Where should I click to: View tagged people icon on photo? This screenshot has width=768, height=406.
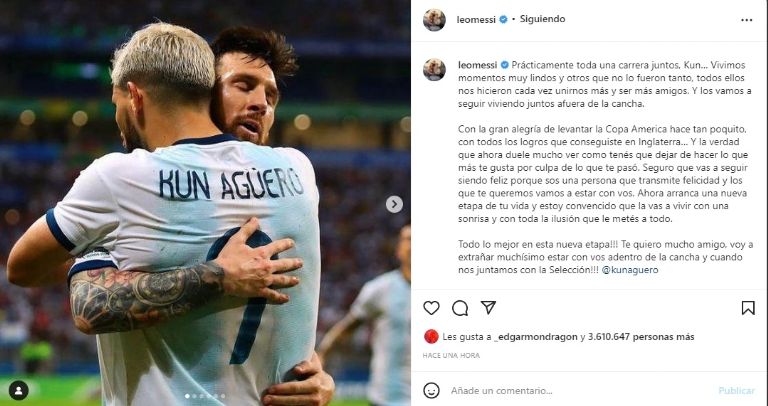click(x=19, y=390)
